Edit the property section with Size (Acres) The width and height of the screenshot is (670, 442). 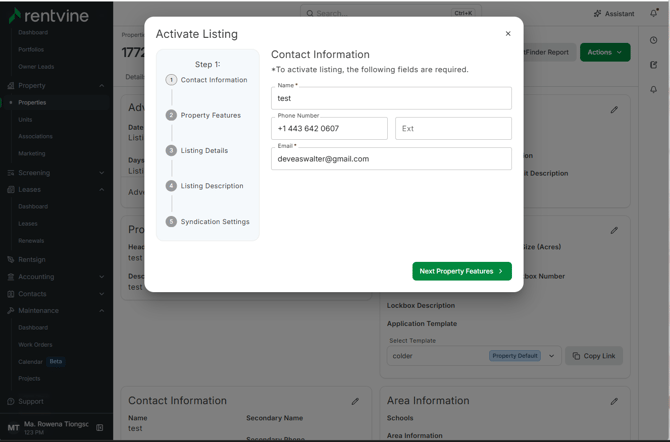(x=614, y=230)
